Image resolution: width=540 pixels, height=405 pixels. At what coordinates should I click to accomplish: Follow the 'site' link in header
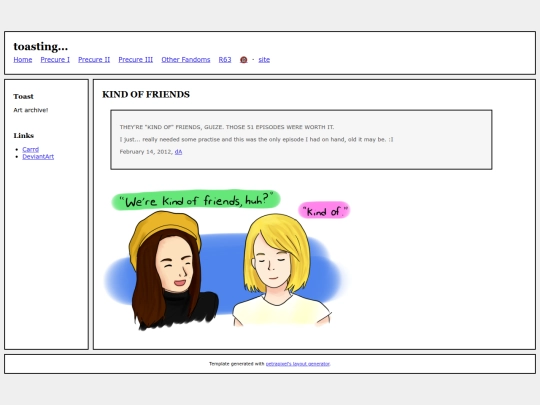pos(264,60)
